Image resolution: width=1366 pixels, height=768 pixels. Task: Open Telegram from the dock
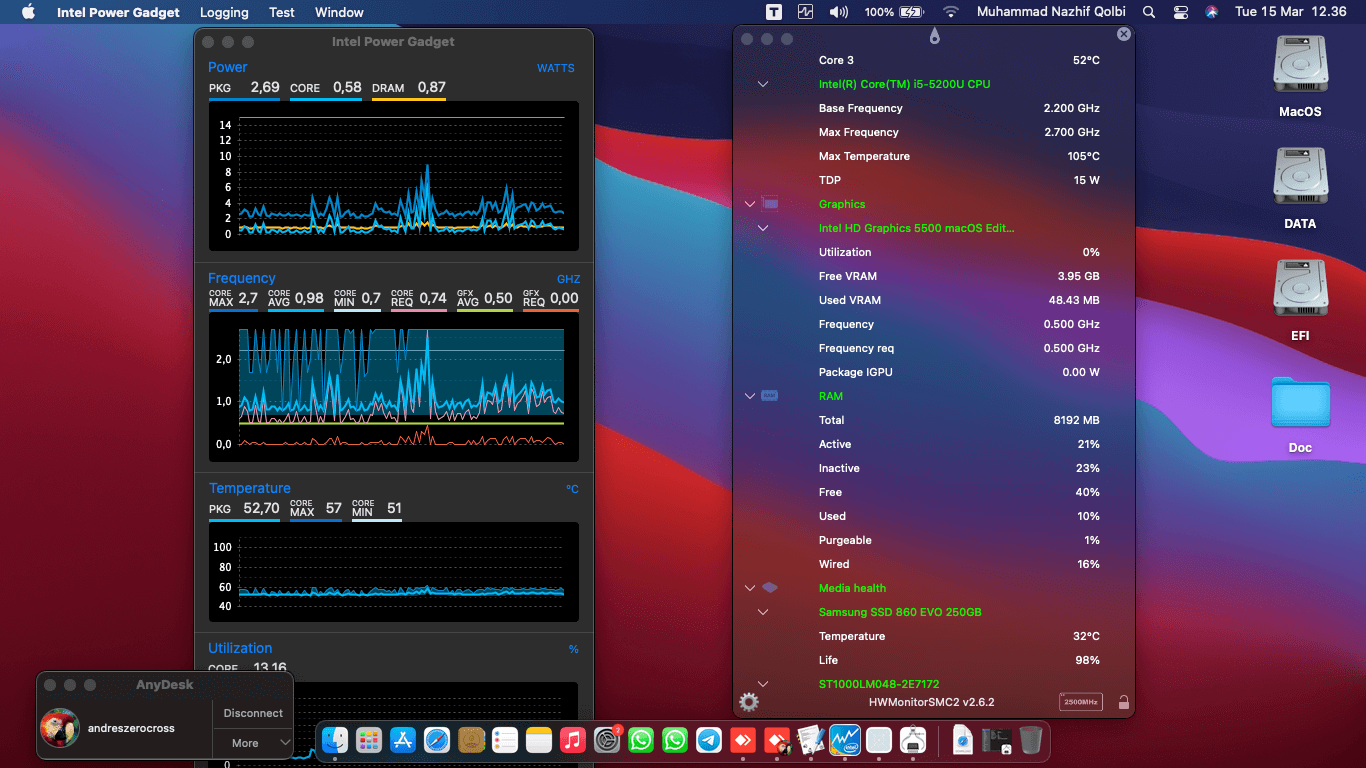(x=708, y=741)
